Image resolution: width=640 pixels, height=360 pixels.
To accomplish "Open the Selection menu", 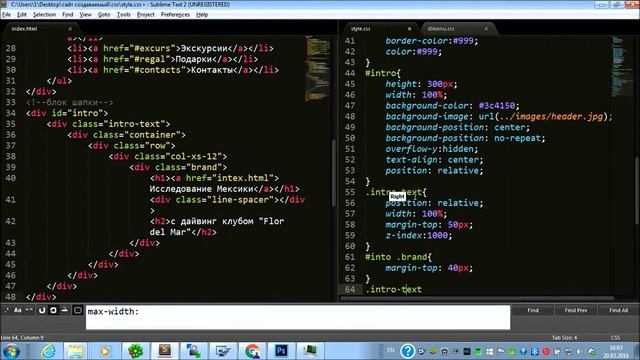I will [x=44, y=15].
